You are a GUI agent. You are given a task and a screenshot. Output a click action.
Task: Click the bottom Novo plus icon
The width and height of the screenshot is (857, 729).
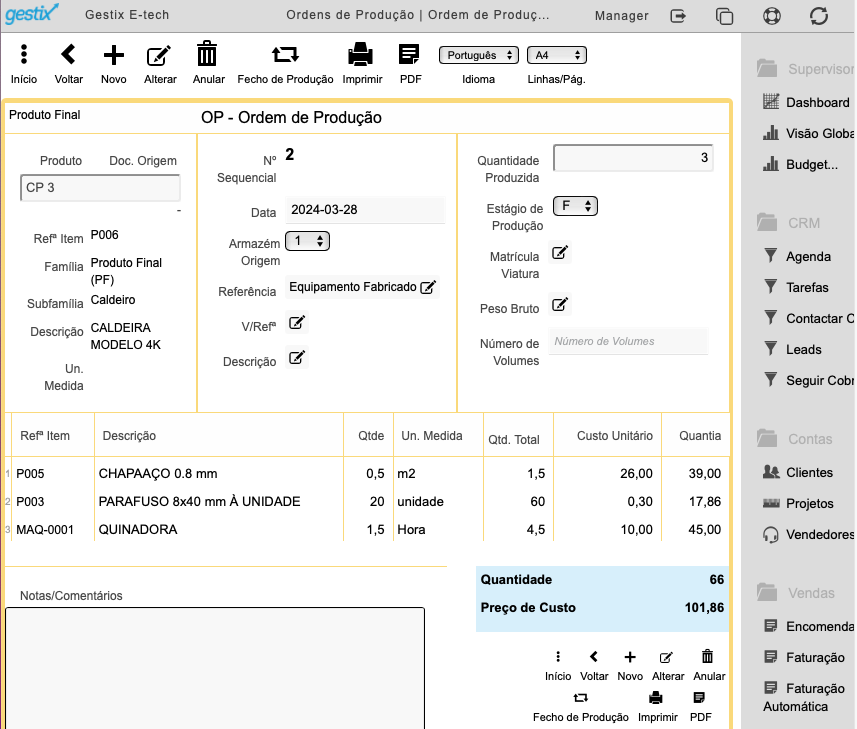click(630, 657)
